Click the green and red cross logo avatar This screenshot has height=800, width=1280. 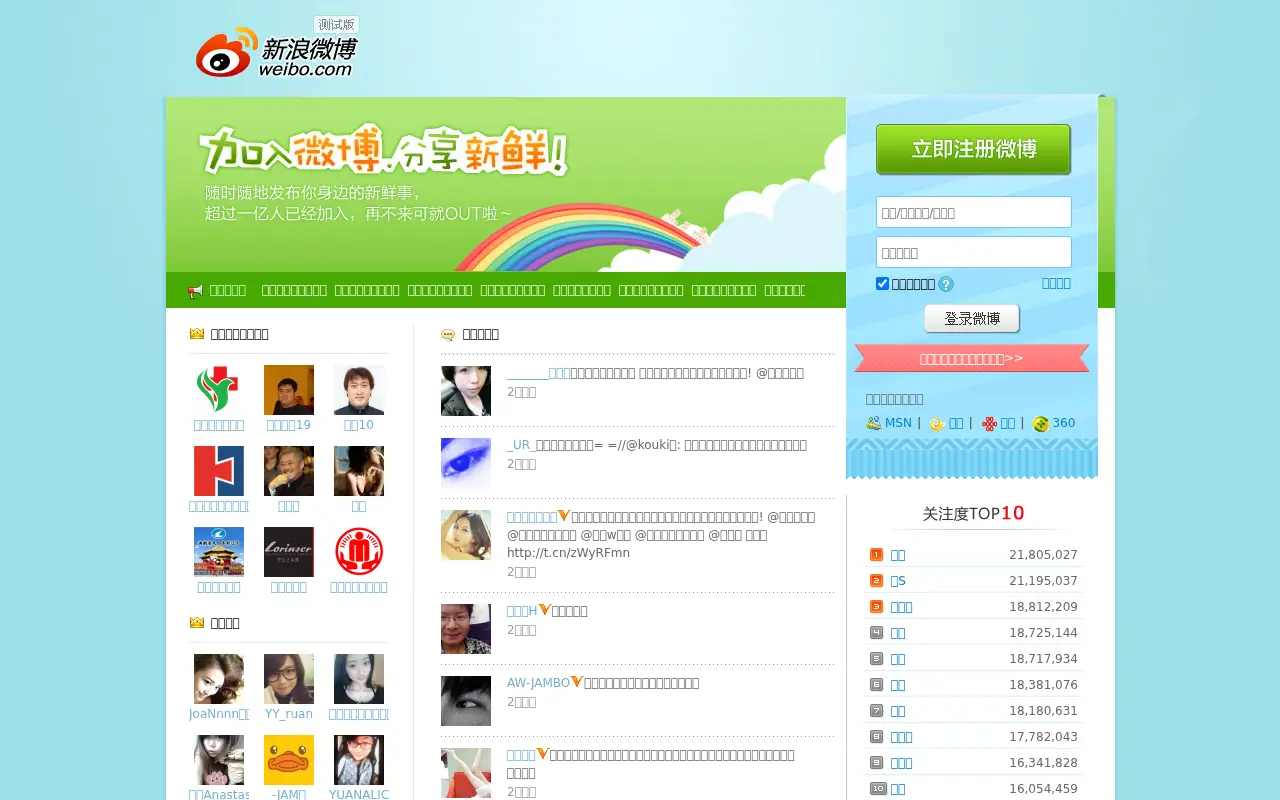pyautogui.click(x=219, y=390)
